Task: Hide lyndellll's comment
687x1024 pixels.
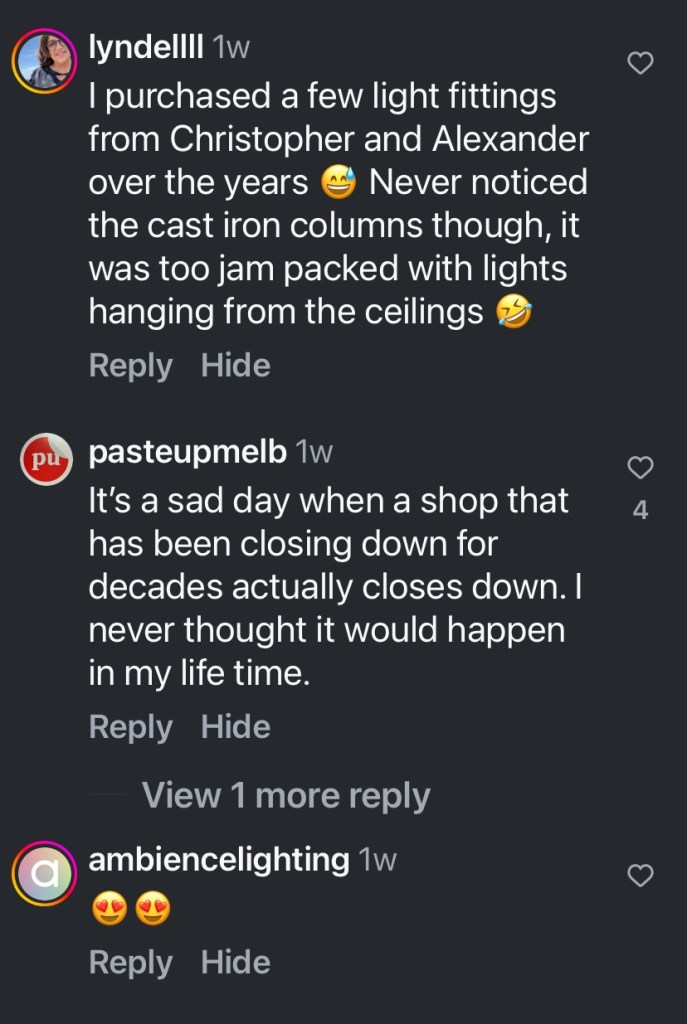Action: pyautogui.click(x=235, y=366)
